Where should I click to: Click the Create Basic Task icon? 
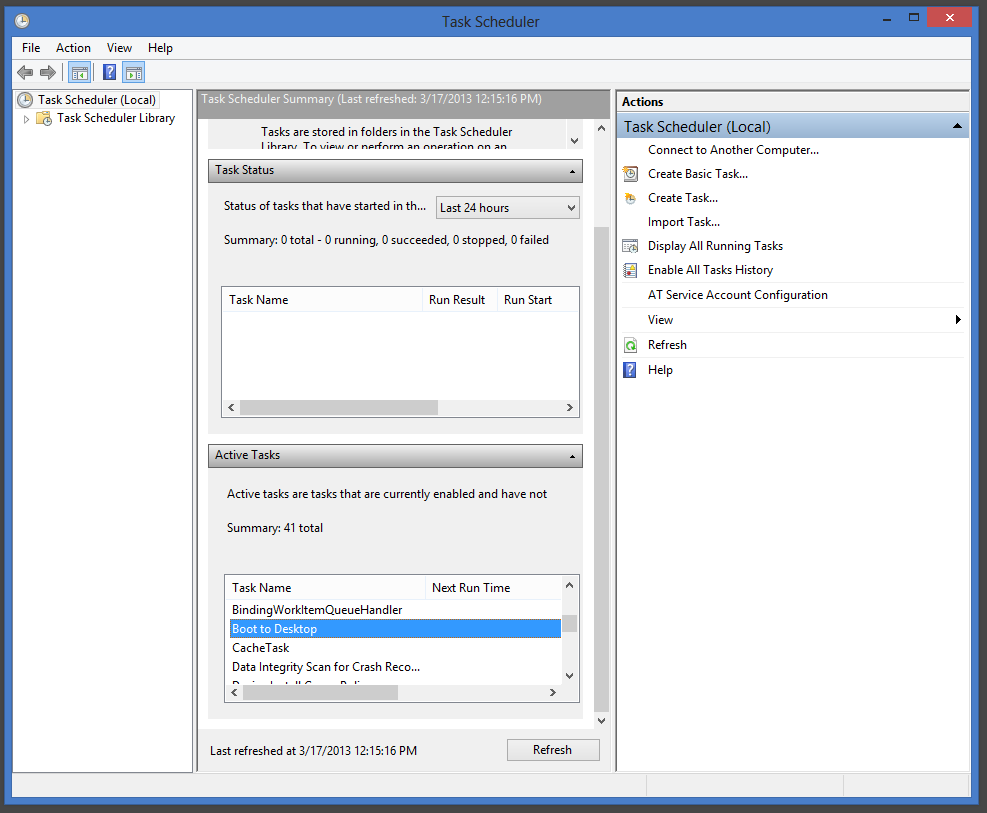pyautogui.click(x=630, y=174)
